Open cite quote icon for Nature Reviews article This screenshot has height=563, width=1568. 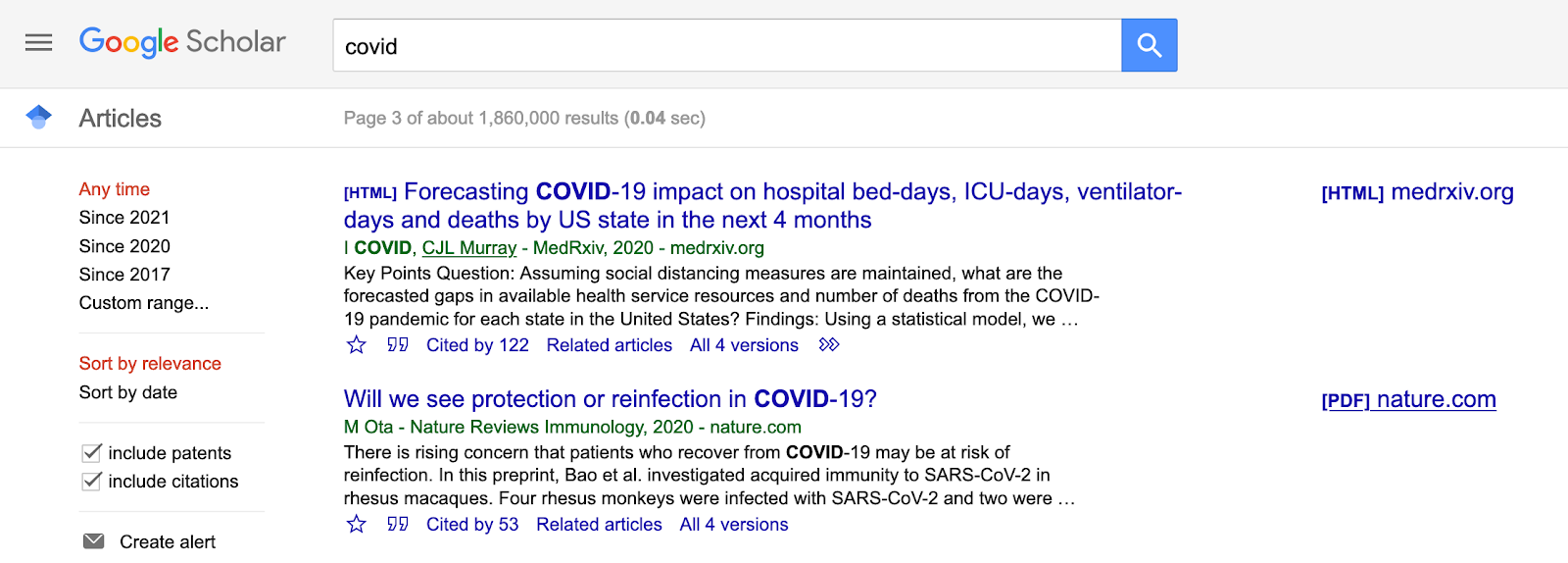coord(398,524)
